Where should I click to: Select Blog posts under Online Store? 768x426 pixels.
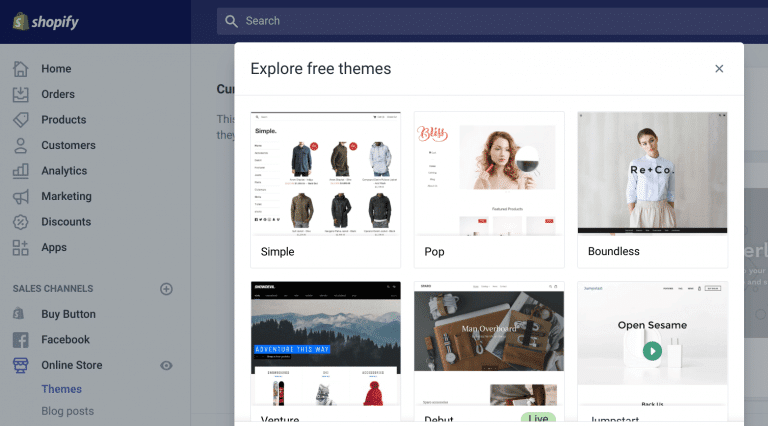click(68, 411)
